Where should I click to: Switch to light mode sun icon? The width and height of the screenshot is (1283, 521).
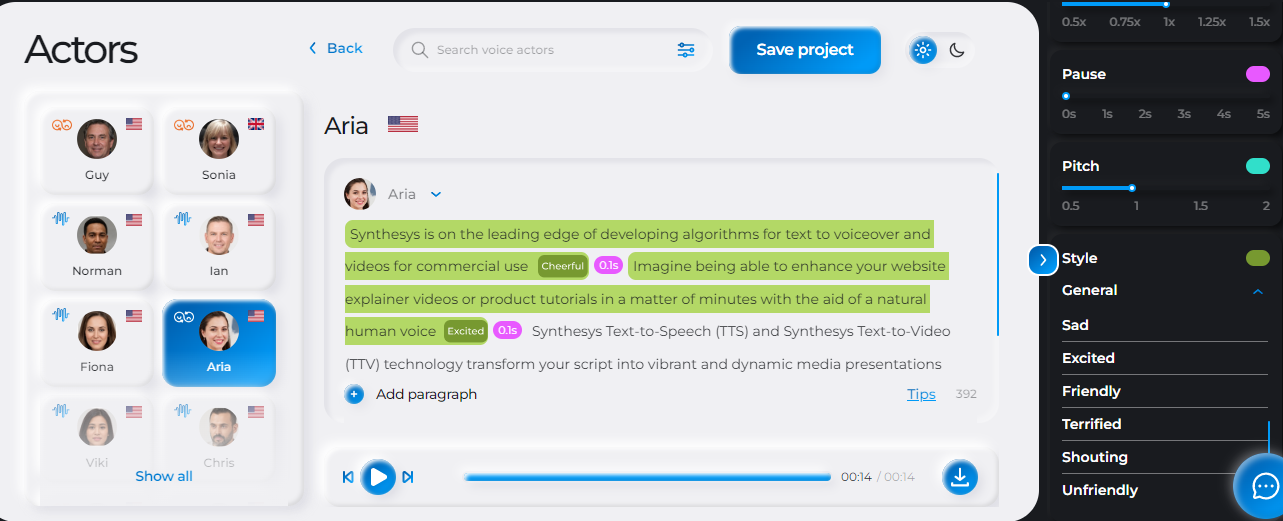923,50
